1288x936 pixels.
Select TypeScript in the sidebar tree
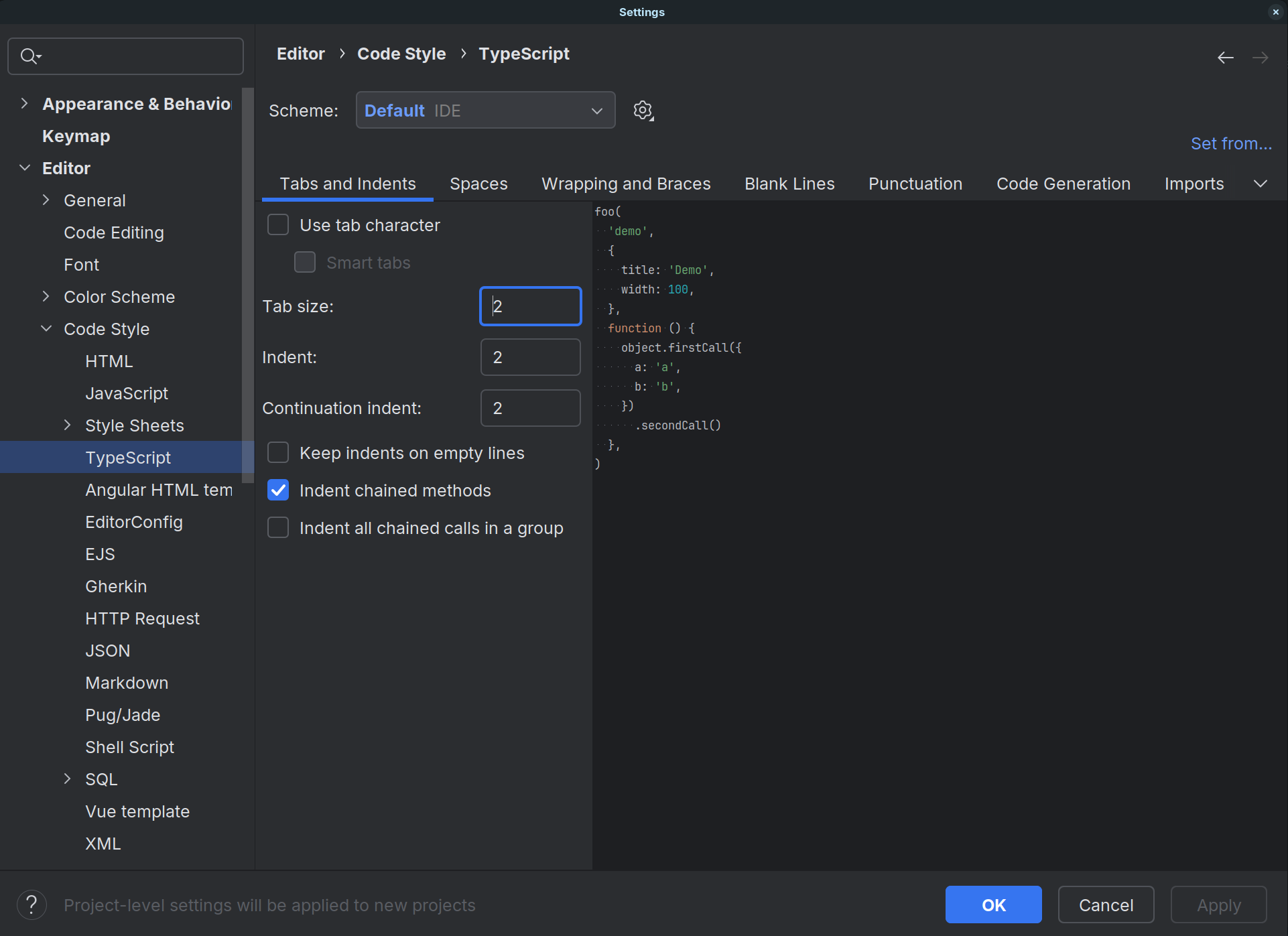[x=128, y=457]
